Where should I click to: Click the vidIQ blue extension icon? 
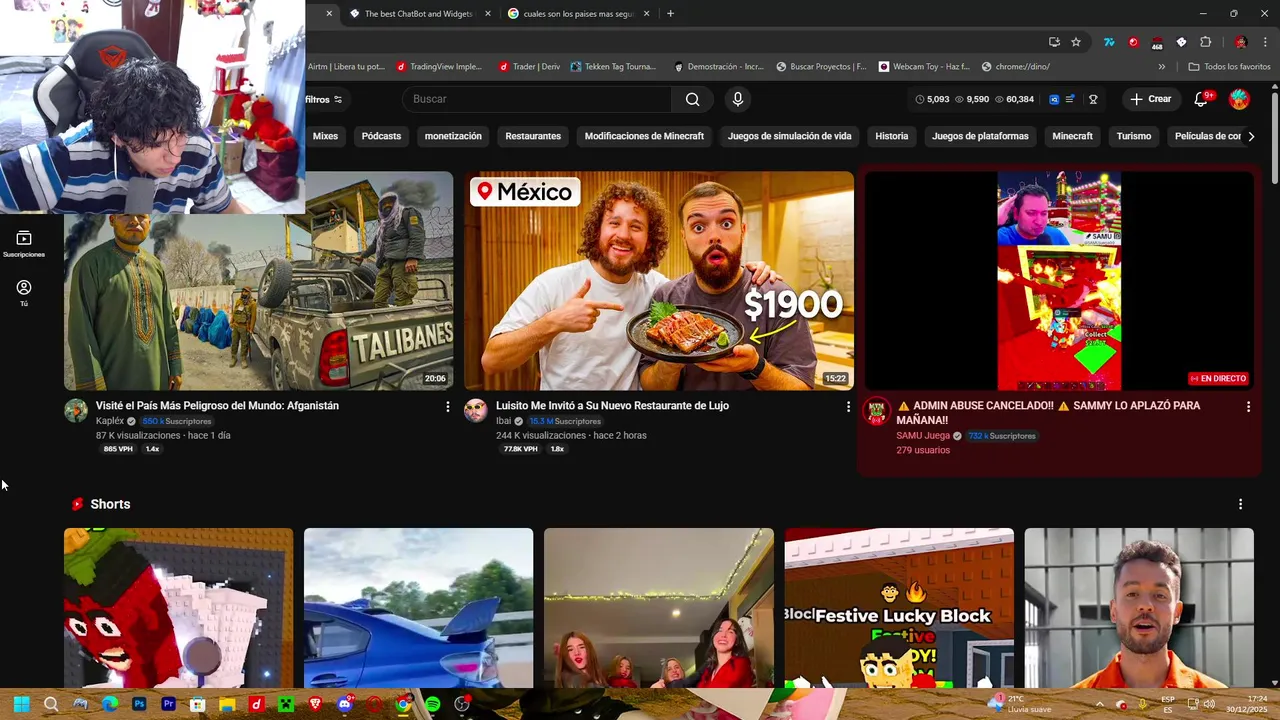1054,99
